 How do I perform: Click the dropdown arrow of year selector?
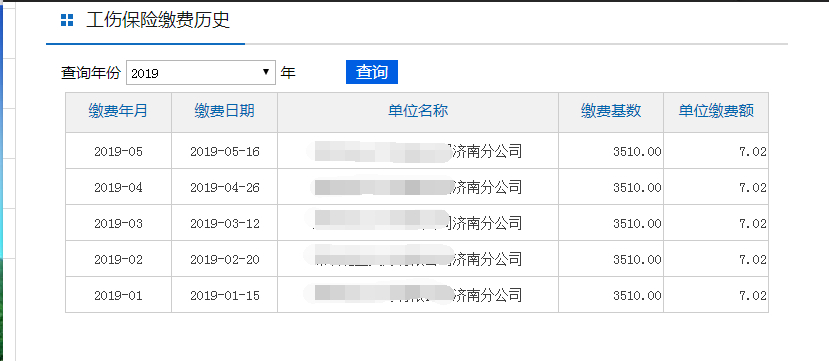266,72
